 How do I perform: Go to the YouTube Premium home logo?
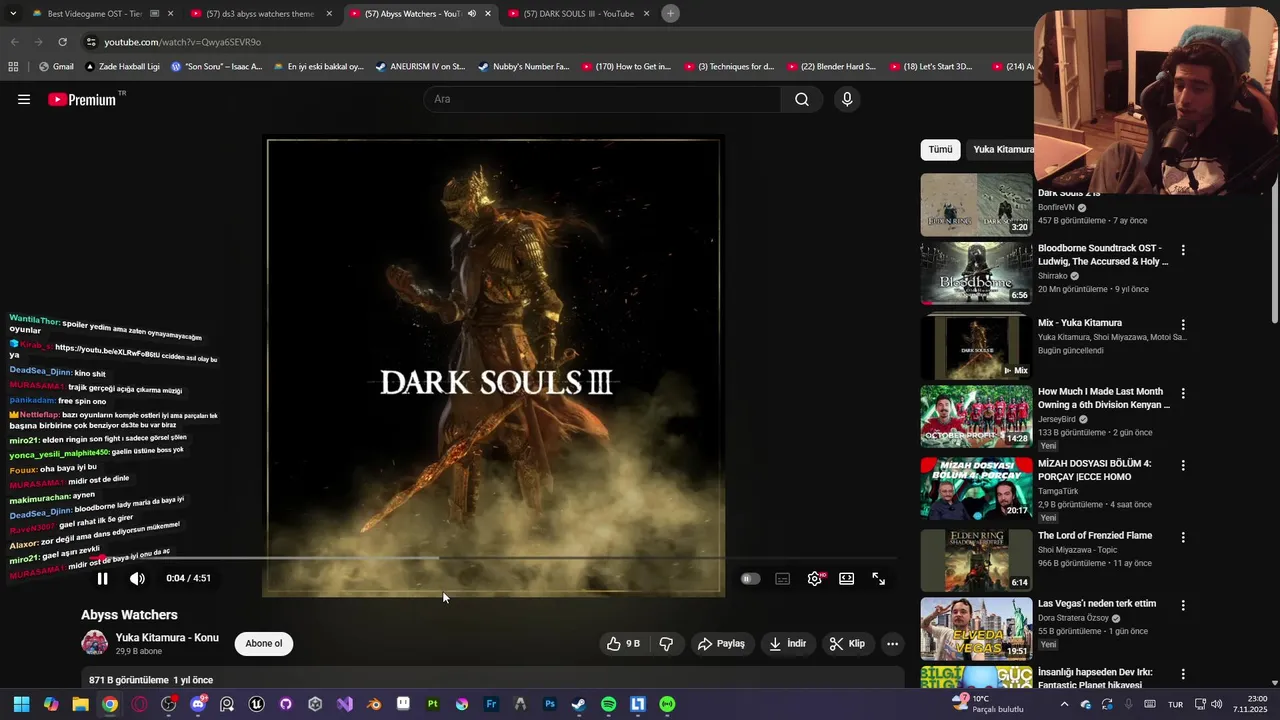pos(82,99)
